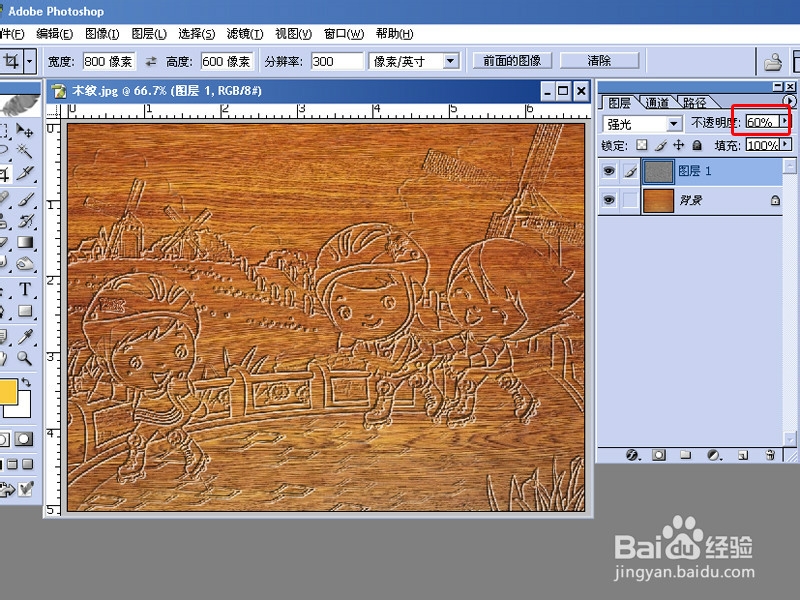Open the 编辑(E) menu
The image size is (800, 600).
click(55, 34)
